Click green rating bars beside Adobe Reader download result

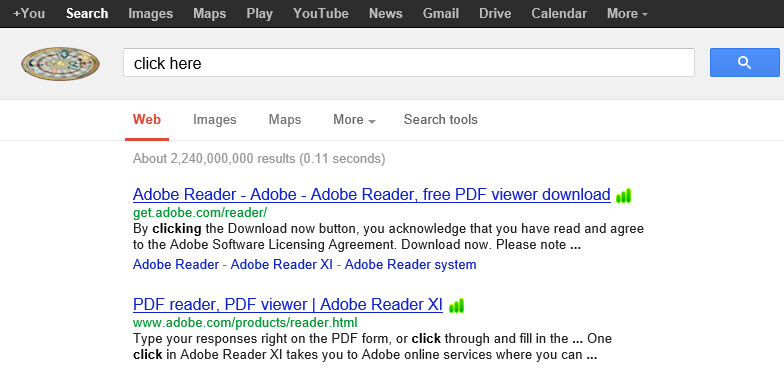tap(624, 196)
